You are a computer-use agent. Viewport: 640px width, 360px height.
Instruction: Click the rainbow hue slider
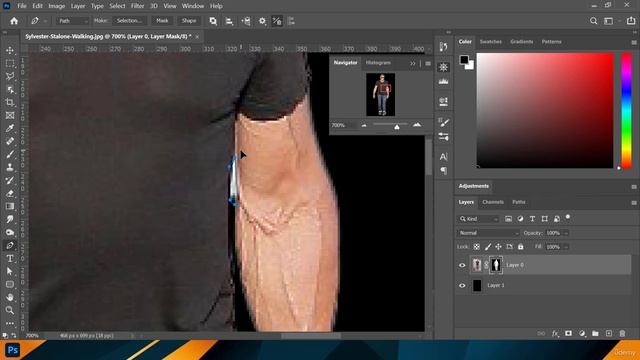point(627,110)
